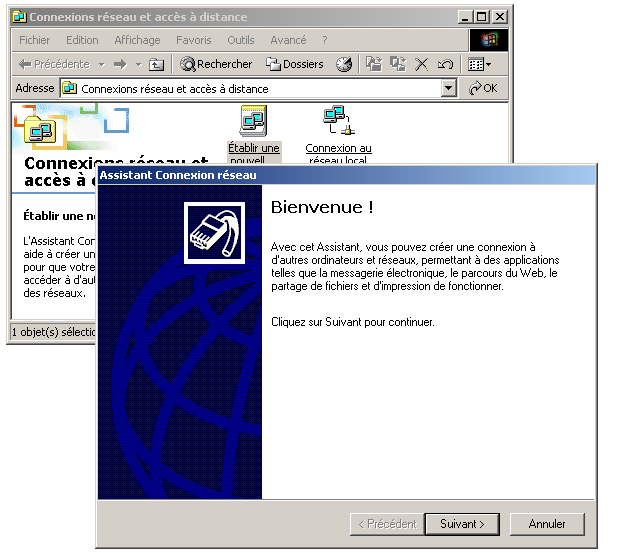Click the folder icon in address bar

pyautogui.click(x=70, y=88)
